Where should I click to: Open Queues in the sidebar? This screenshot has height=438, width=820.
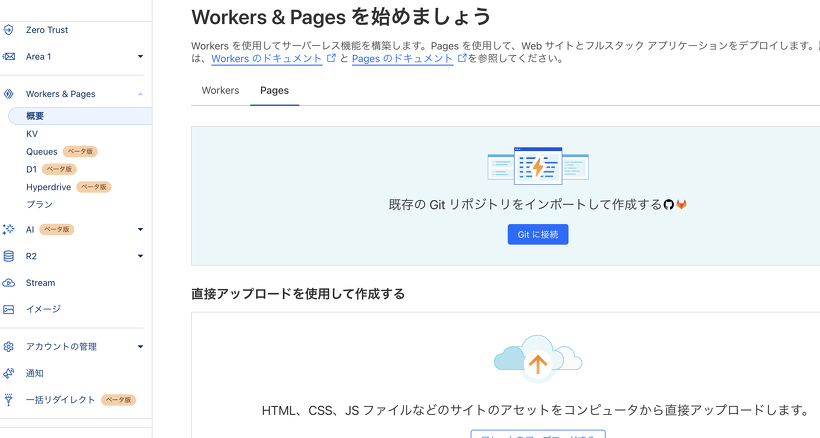click(42, 152)
